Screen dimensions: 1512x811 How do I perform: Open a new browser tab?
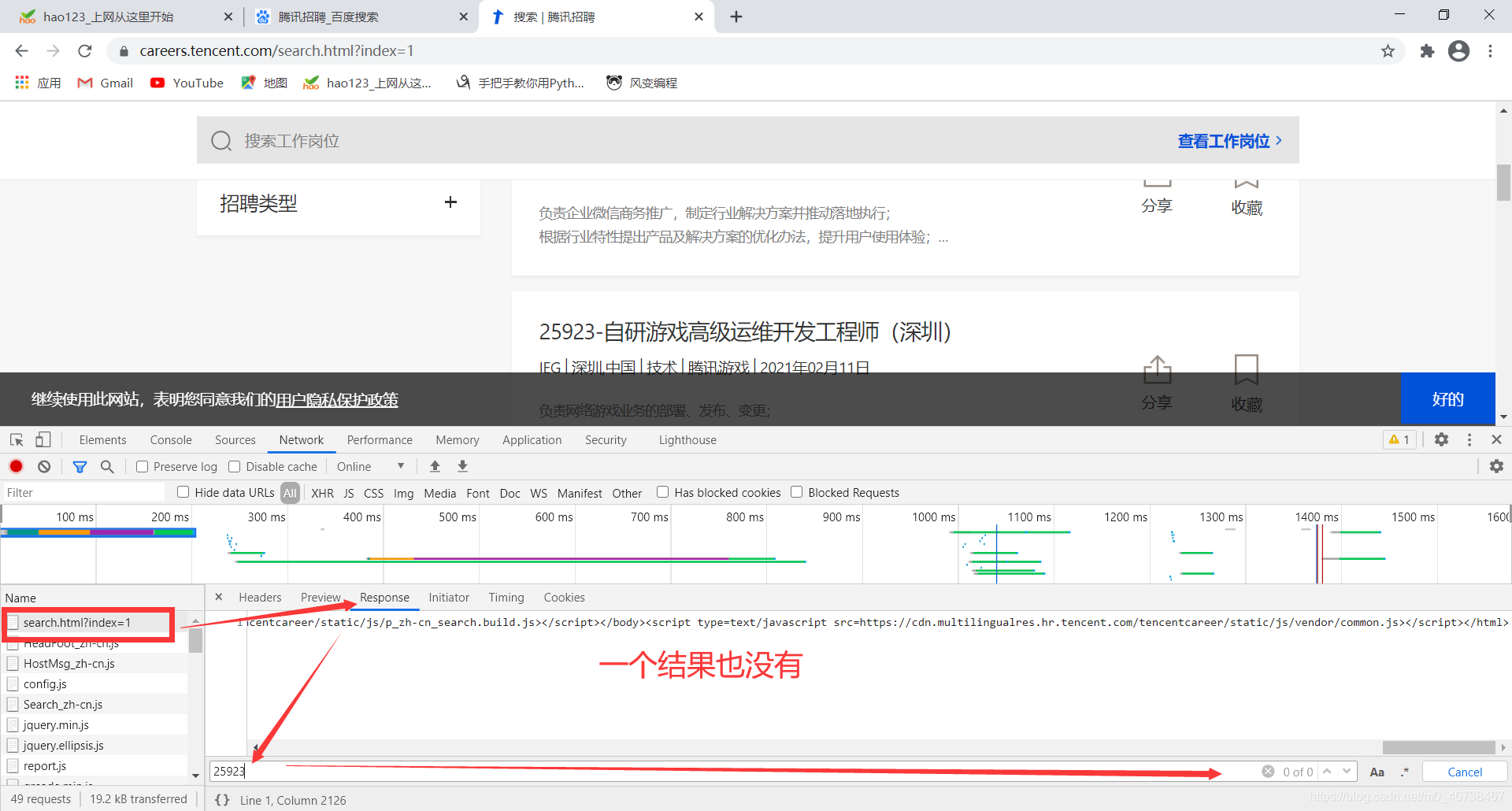736,17
